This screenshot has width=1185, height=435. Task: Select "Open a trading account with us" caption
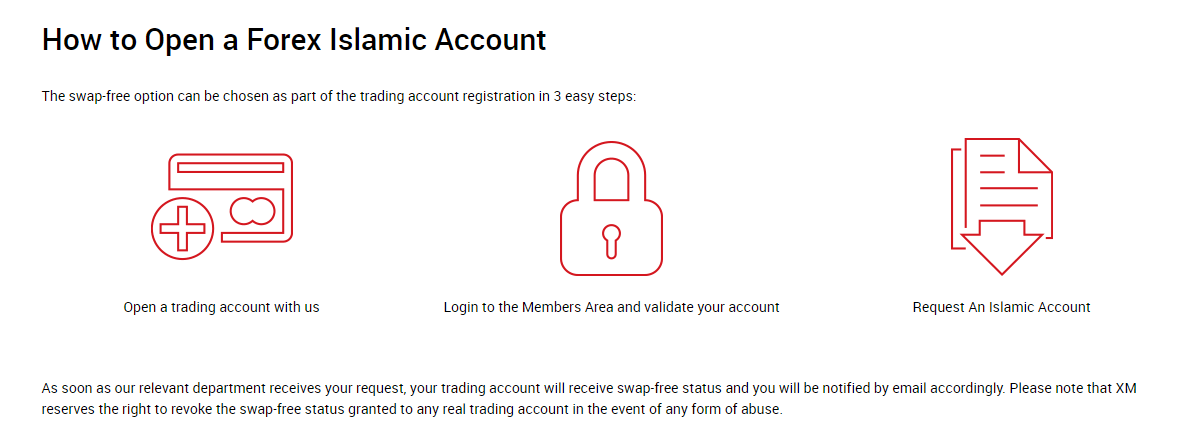pos(221,307)
